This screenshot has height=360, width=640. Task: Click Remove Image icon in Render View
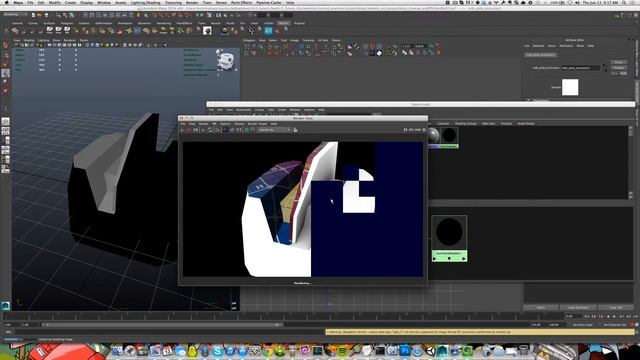click(x=253, y=130)
